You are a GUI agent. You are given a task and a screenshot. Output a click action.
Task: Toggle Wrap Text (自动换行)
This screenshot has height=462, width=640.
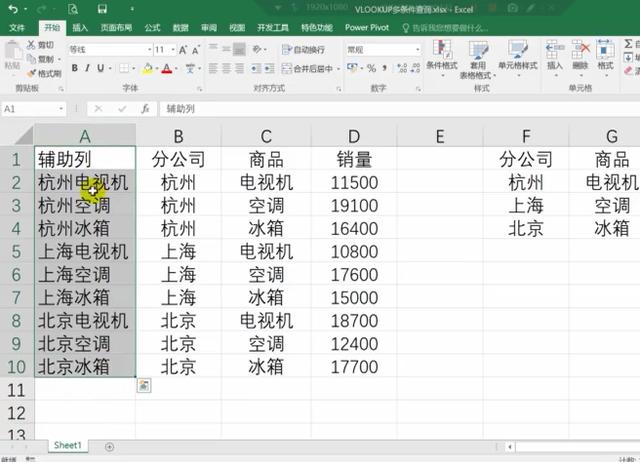click(303, 50)
